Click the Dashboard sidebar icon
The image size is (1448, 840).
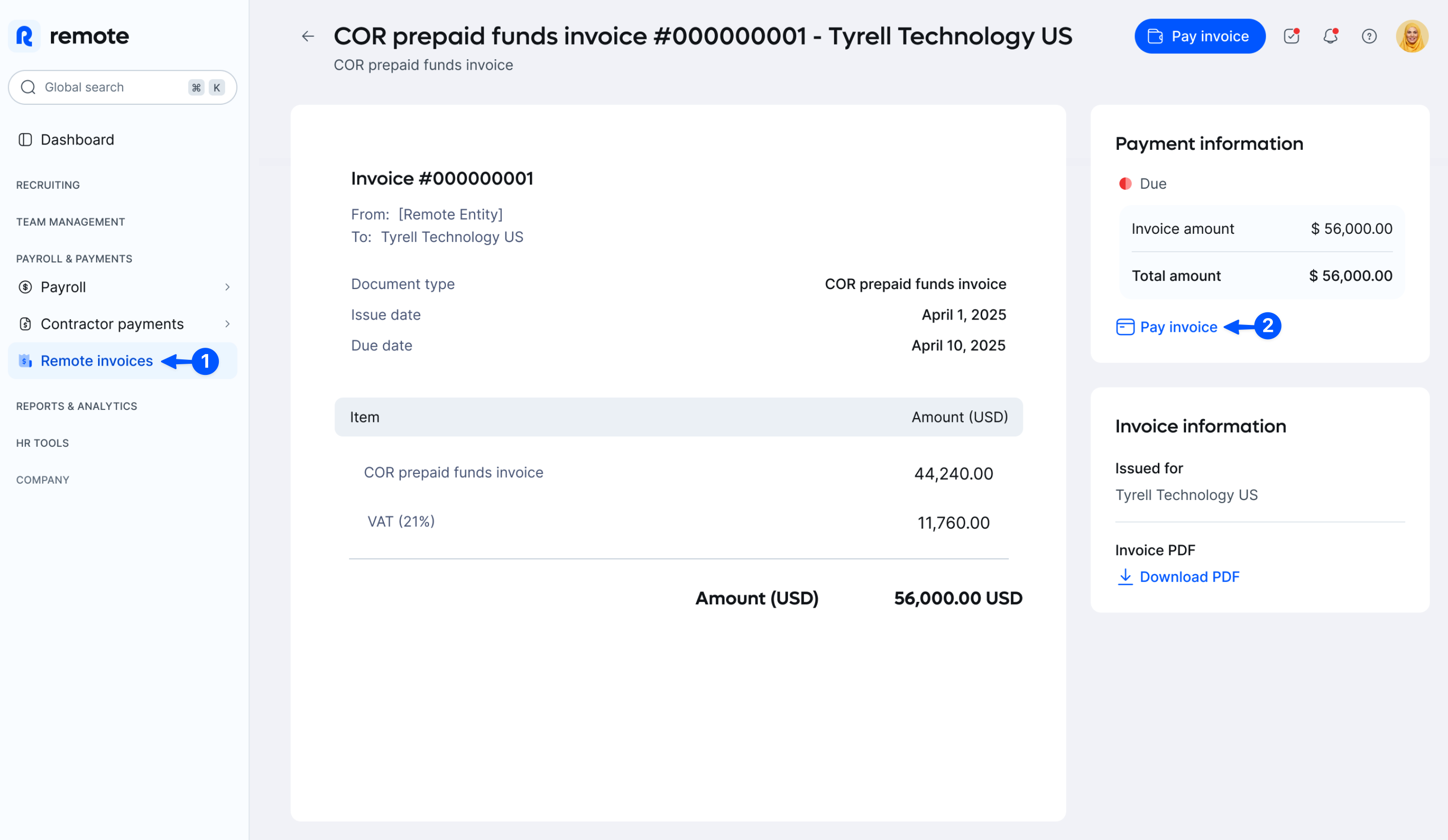point(25,140)
